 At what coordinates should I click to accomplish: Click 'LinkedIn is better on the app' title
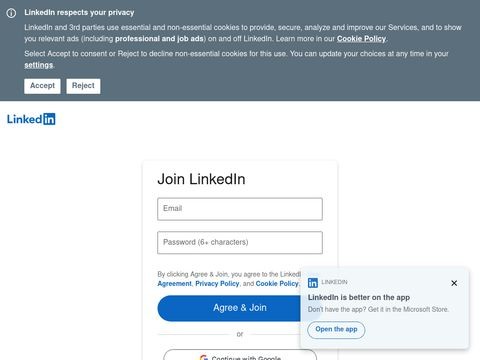click(x=359, y=297)
